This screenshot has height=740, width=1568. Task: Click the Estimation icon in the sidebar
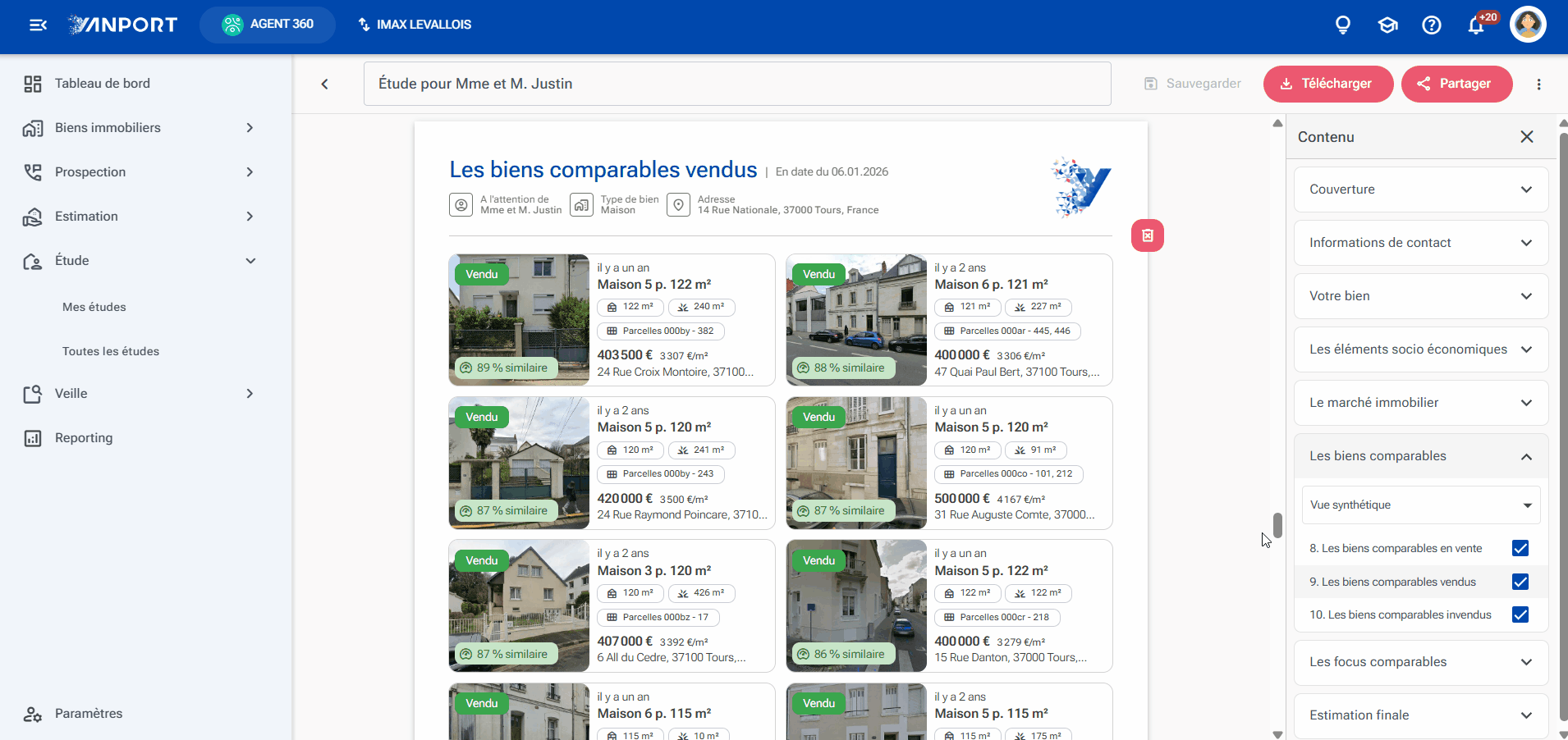[33, 217]
